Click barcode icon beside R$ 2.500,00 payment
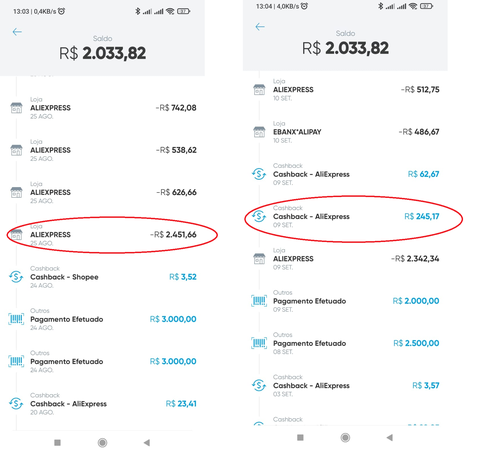500x455 pixels. [259, 343]
